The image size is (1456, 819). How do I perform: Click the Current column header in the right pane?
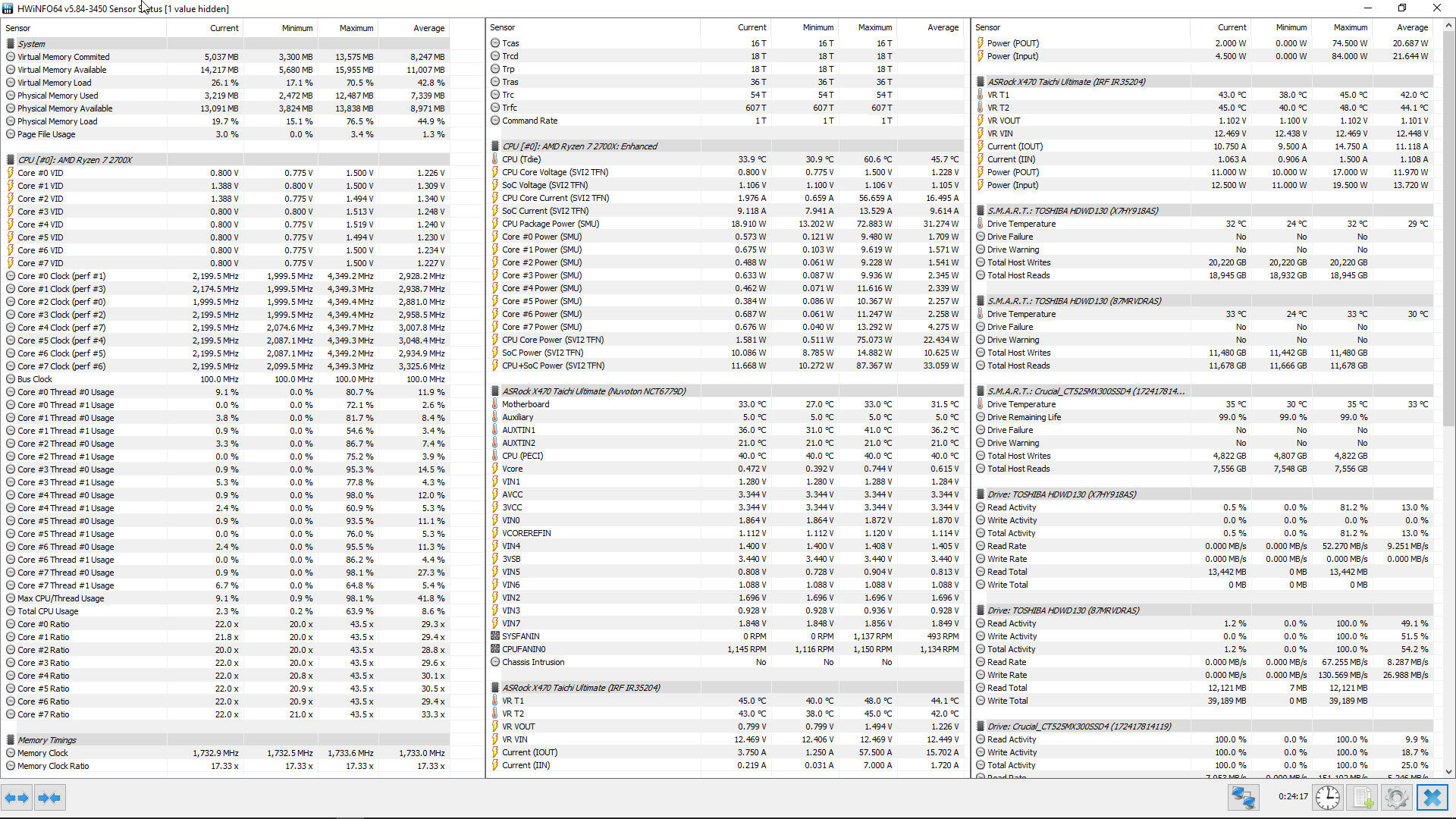(x=1220, y=27)
